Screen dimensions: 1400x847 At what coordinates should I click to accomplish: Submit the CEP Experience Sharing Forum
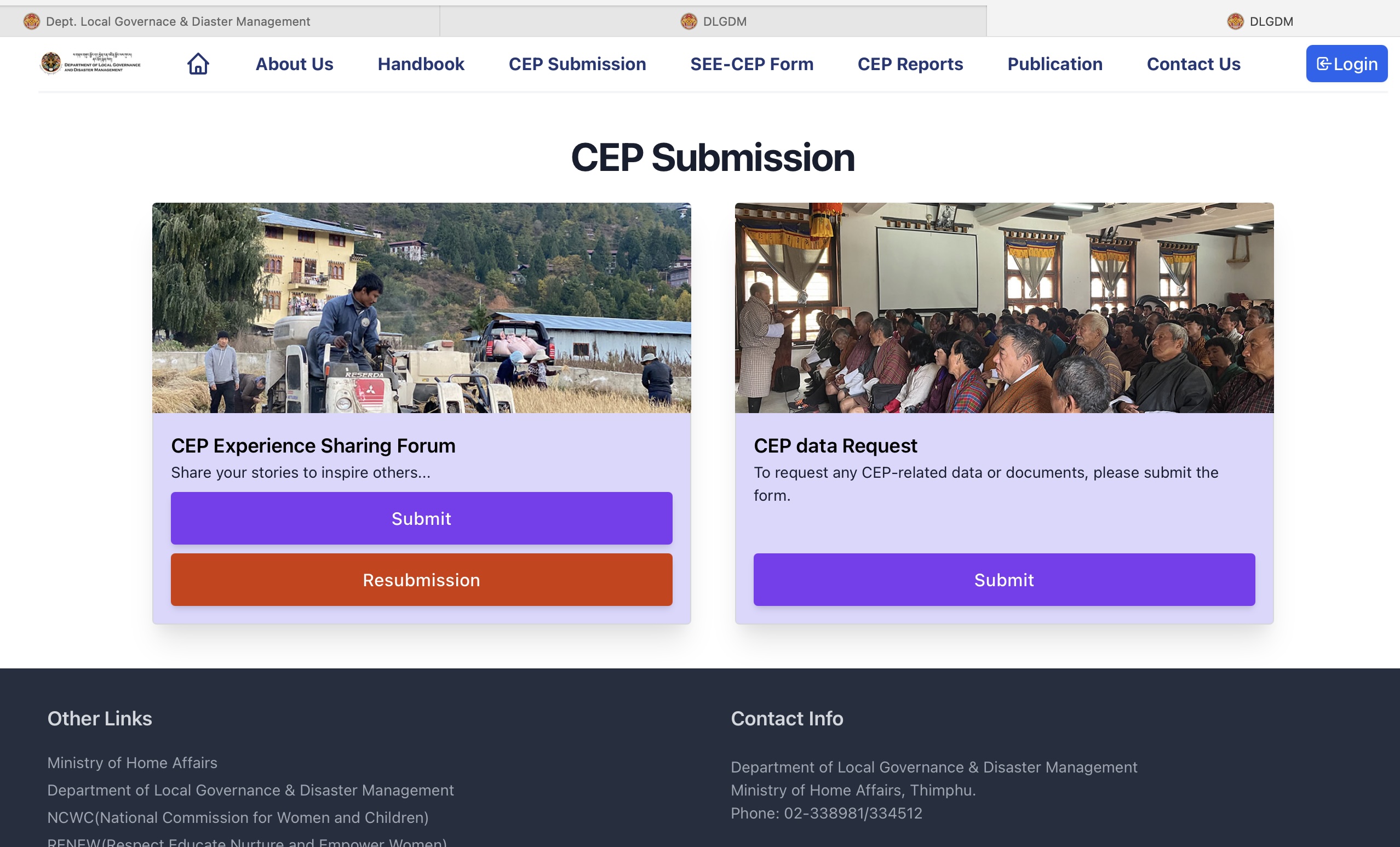click(421, 518)
